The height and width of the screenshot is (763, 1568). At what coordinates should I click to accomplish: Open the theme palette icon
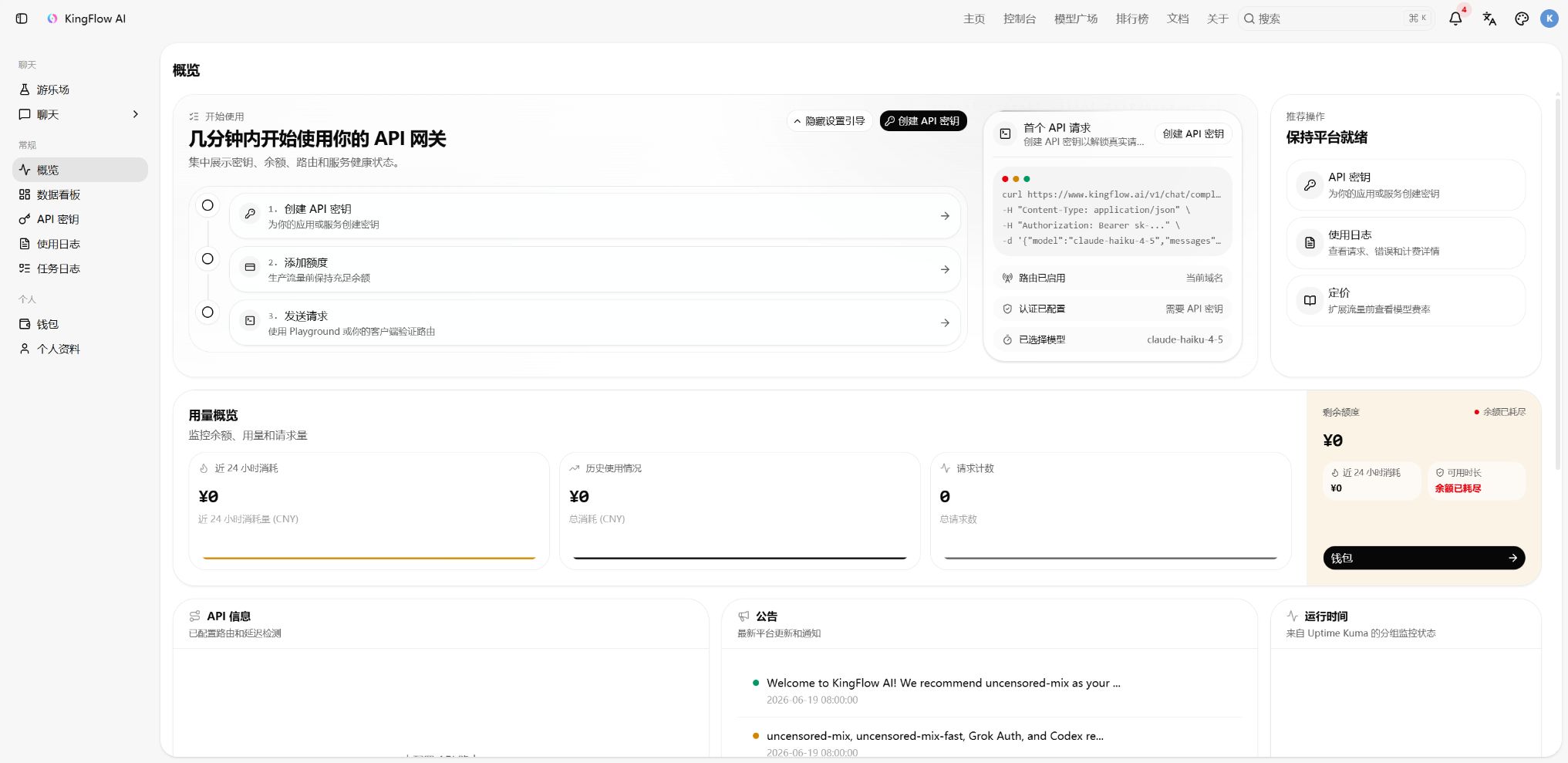tap(1522, 19)
